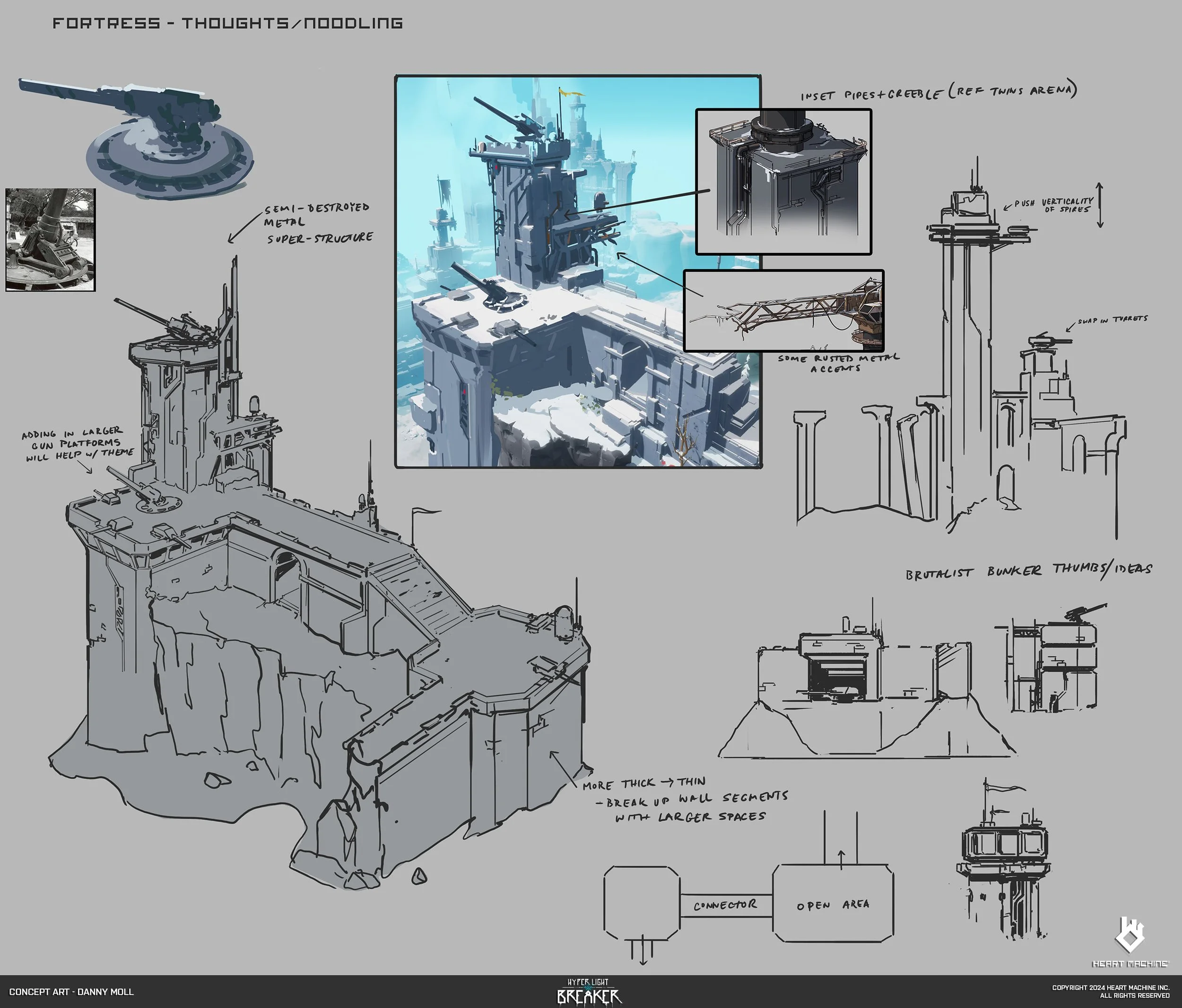Image resolution: width=1182 pixels, height=1008 pixels.
Task: Click the 'Concept Art - Danny Moll' credit
Action: click(72, 992)
